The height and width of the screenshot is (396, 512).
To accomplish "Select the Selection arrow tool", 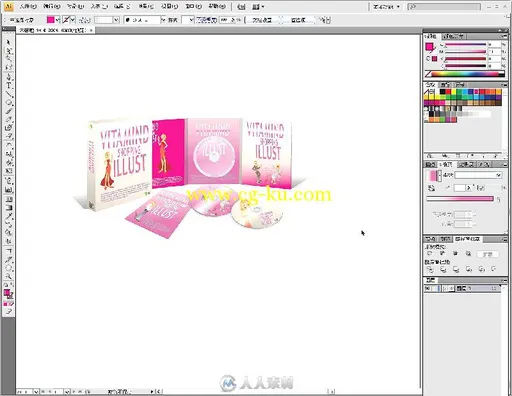I will (8, 43).
